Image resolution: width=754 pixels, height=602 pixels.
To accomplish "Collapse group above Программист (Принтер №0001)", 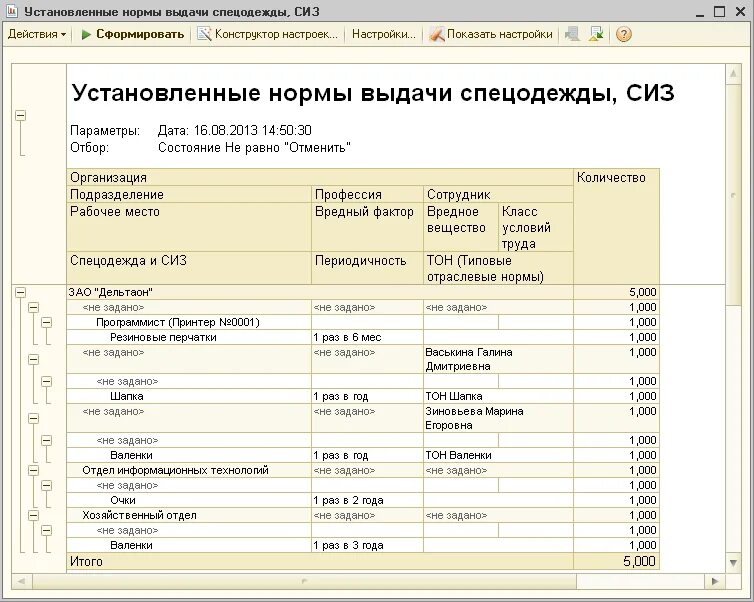I will pyautogui.click(x=33, y=307).
